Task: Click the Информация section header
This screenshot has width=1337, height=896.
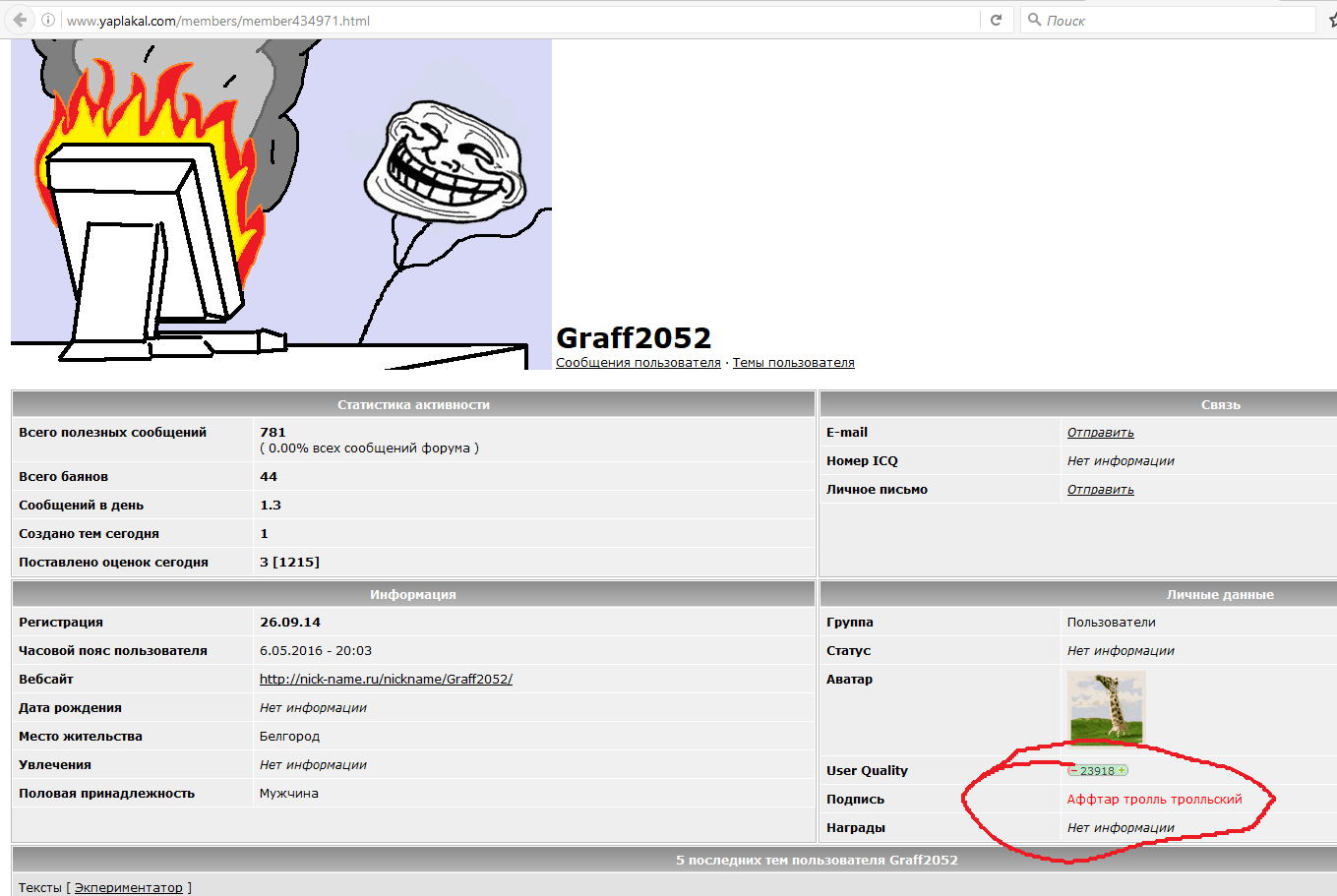Action: [413, 594]
